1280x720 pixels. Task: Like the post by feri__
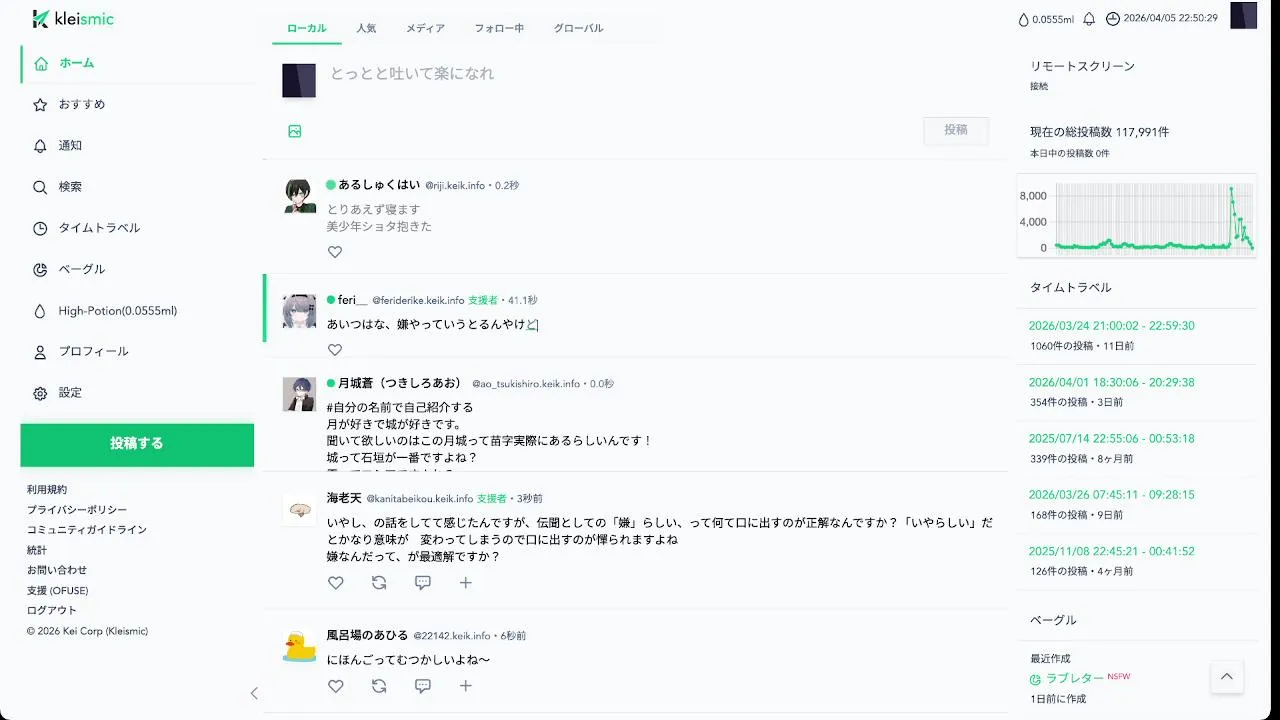pos(335,350)
